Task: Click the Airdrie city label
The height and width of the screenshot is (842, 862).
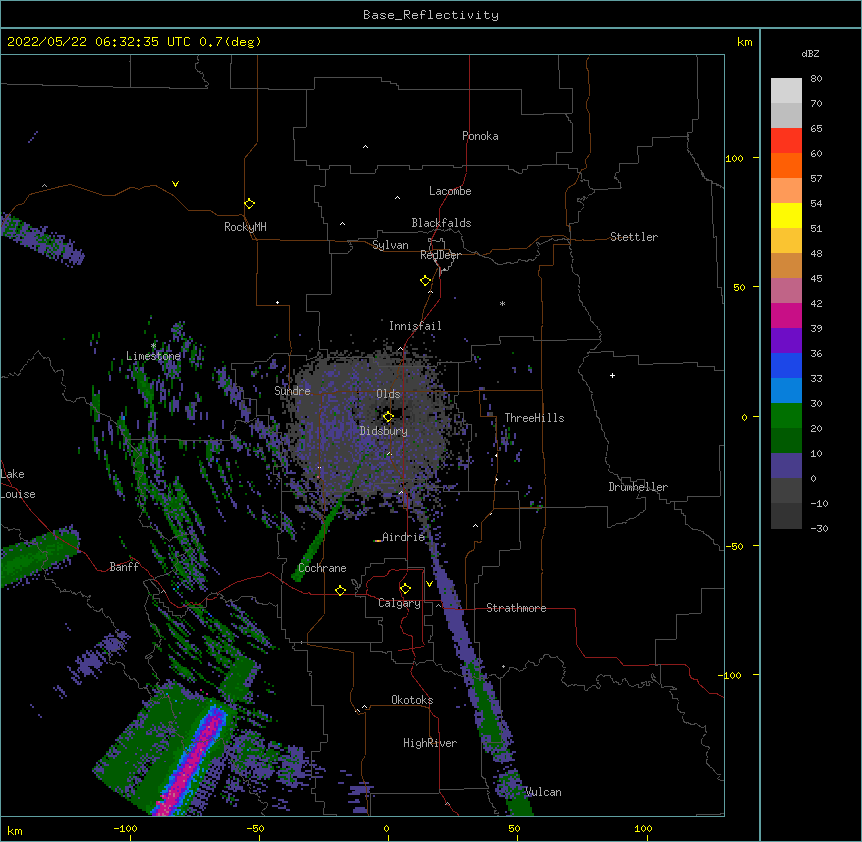Action: 403,537
